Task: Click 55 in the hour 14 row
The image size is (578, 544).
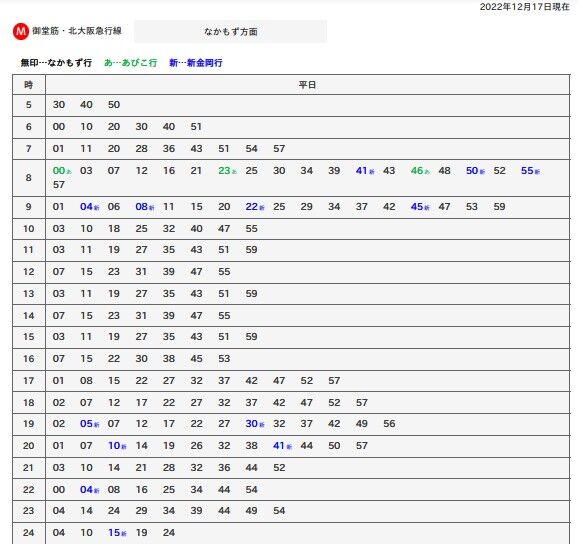Action: point(224,315)
